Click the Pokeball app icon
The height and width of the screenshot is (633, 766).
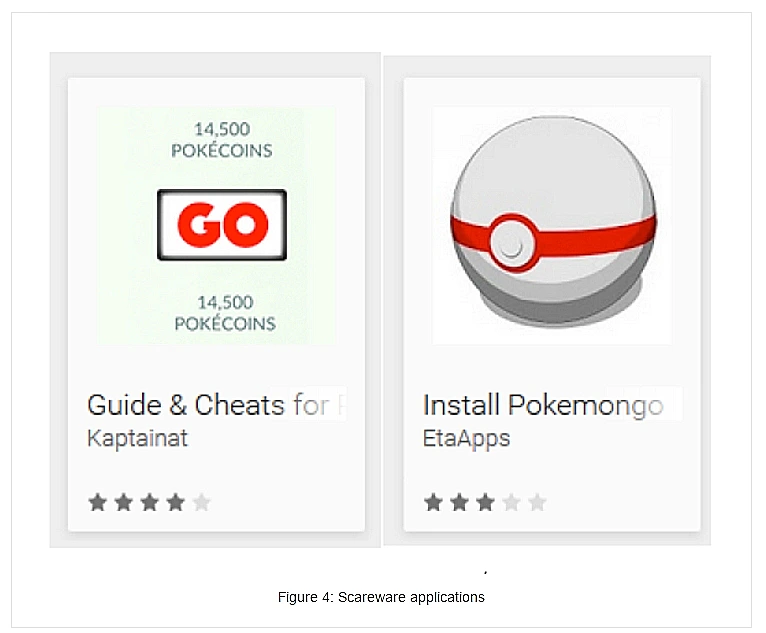(551, 226)
